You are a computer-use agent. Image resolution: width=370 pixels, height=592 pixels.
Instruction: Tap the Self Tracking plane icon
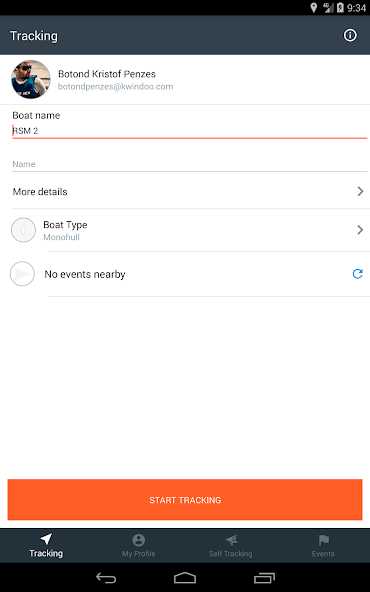click(231, 540)
